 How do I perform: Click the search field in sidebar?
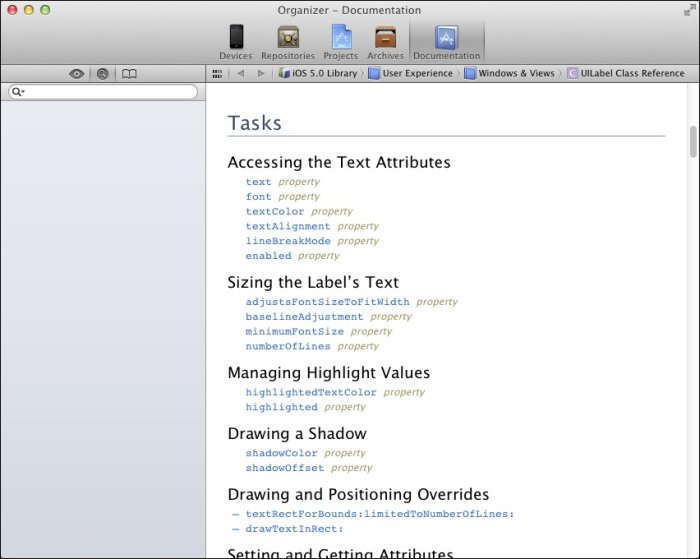click(x=103, y=92)
